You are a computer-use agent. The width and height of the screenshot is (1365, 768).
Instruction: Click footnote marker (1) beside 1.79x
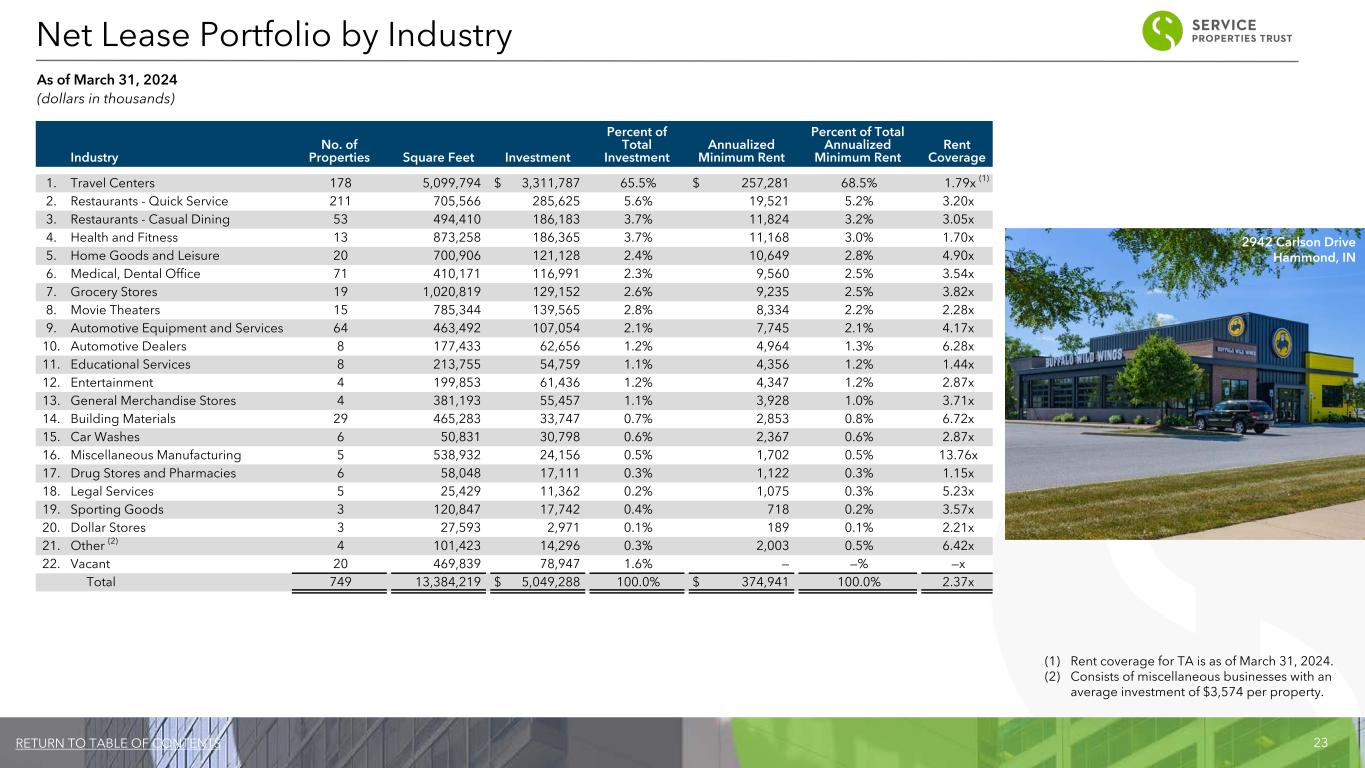[984, 180]
